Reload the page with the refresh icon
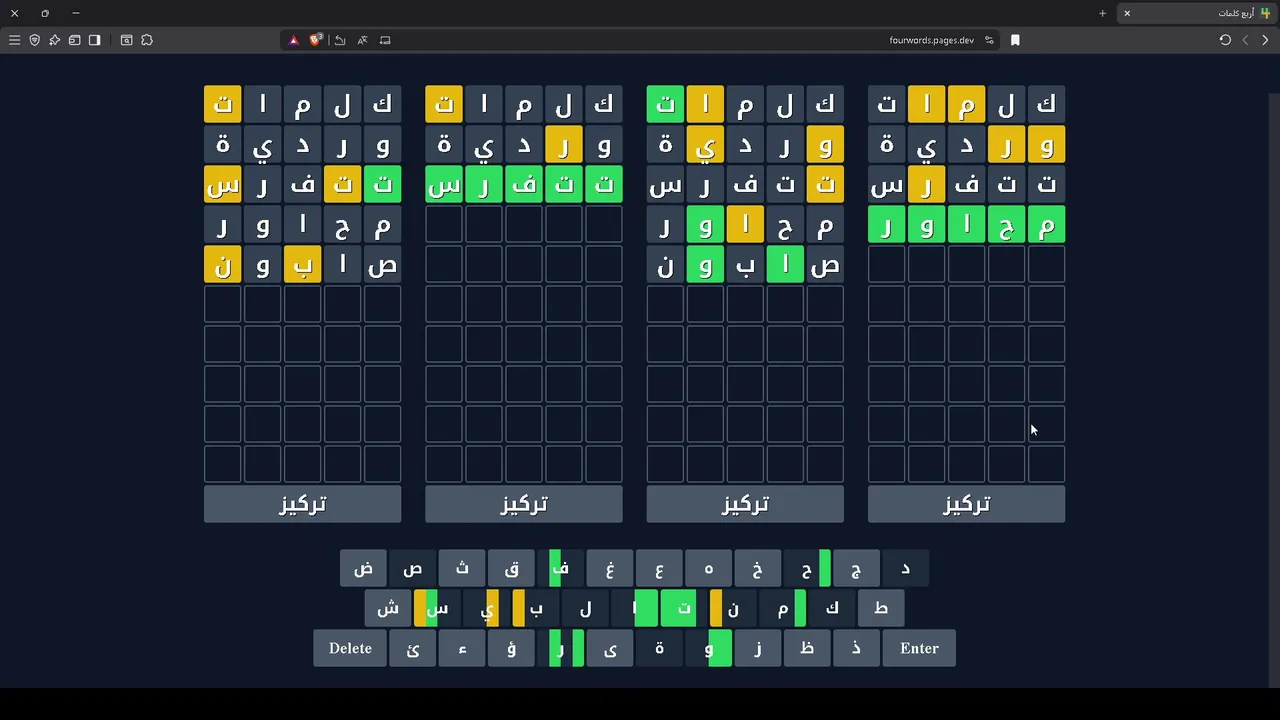Screen dimensions: 1280x720 click(x=1225, y=40)
